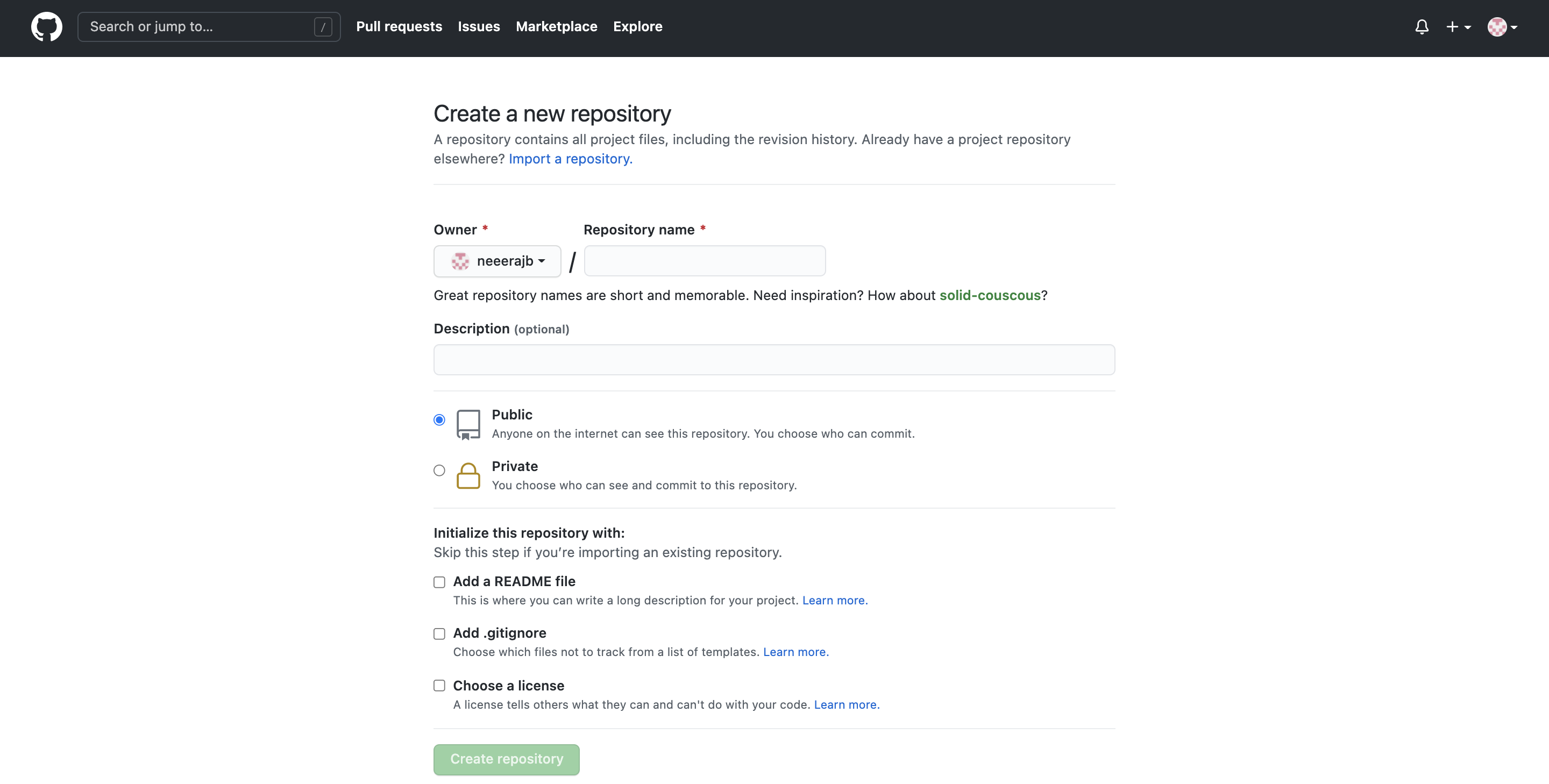Focus the Repository name field

(705, 261)
